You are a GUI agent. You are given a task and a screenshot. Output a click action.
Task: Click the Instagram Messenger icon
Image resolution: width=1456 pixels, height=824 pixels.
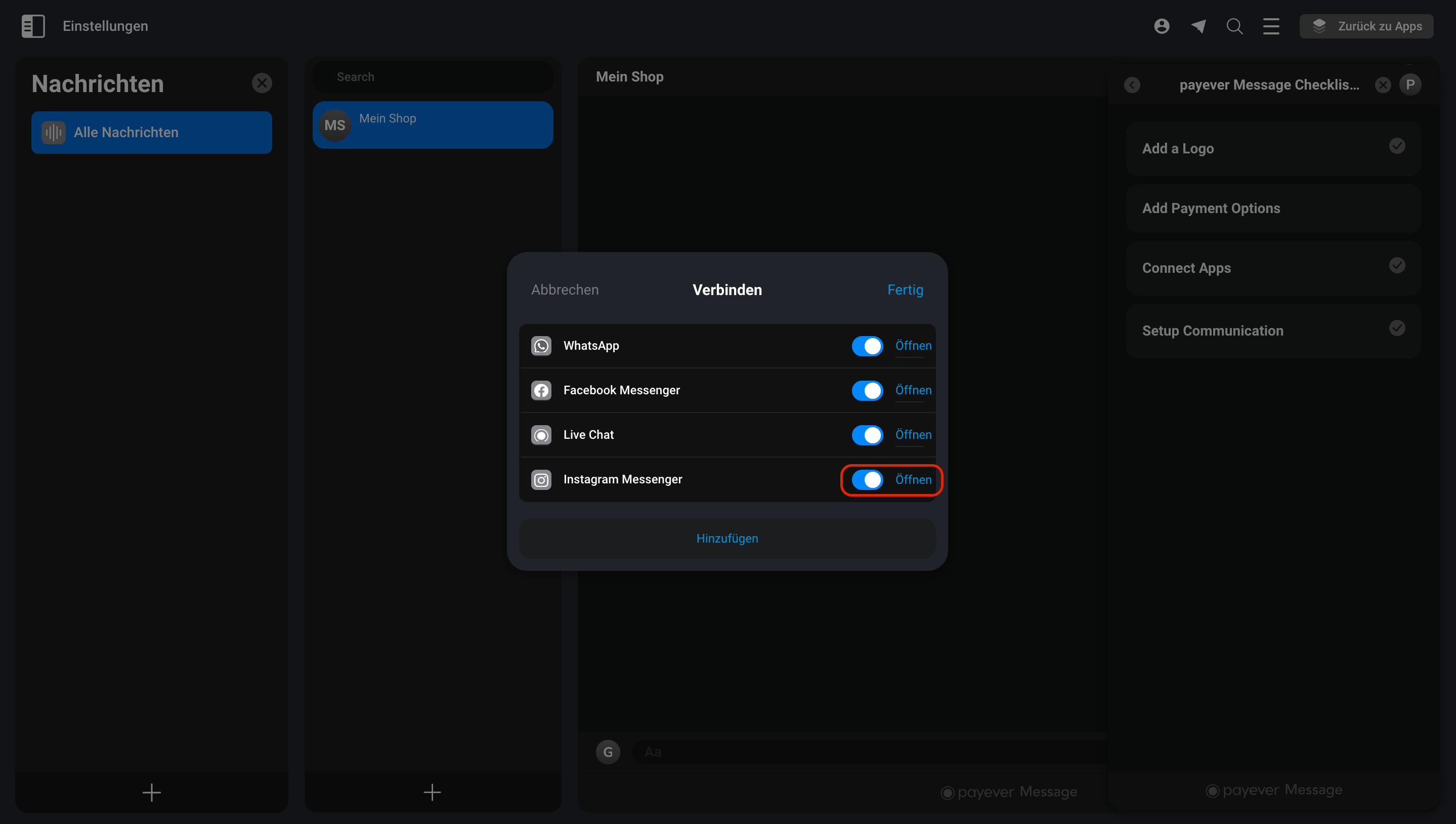[541, 480]
